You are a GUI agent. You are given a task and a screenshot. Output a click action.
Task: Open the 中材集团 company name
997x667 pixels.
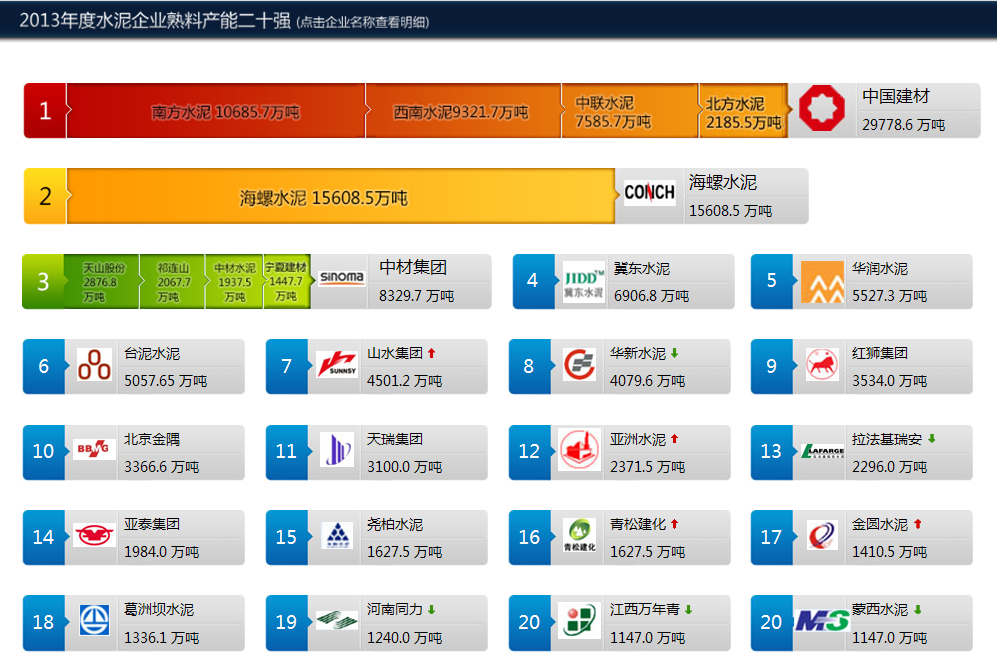click(413, 267)
